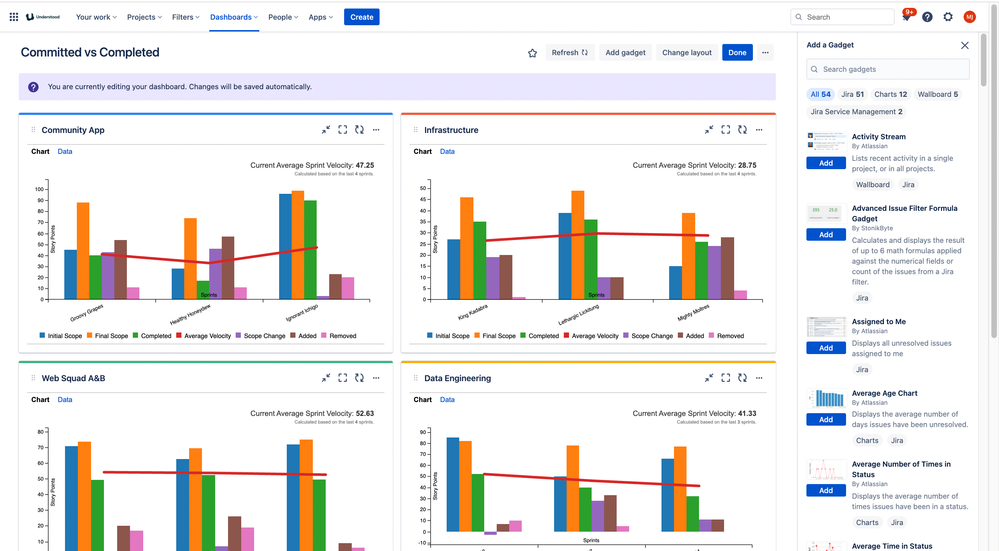Open Data Engineering gadget options menu
999x551 pixels.
tap(759, 378)
